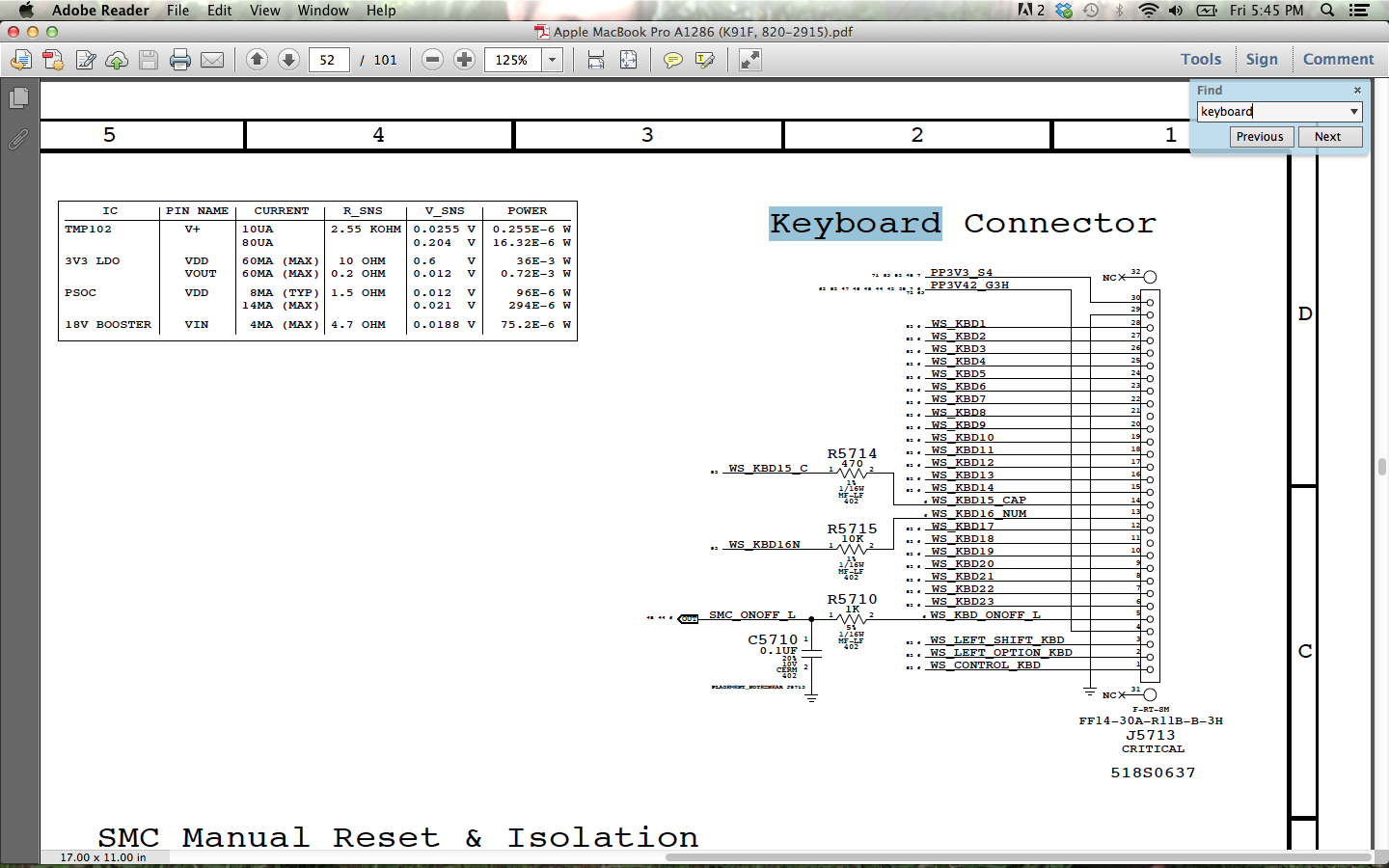Click the fit width scrolling icon
Image resolution: width=1389 pixels, height=868 pixels.
tap(596, 60)
